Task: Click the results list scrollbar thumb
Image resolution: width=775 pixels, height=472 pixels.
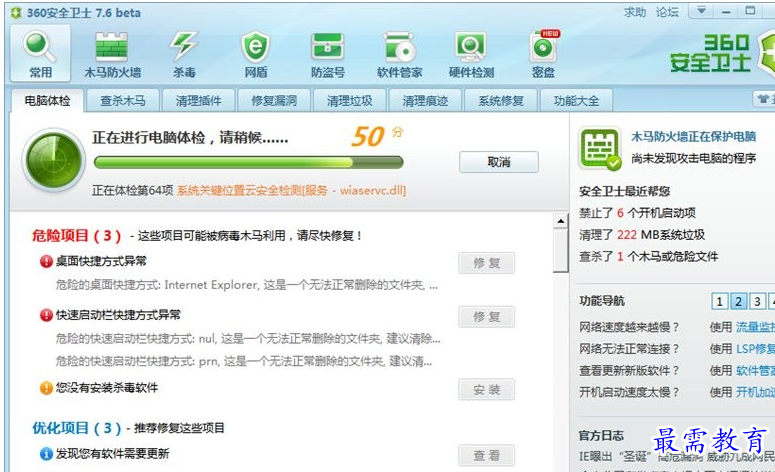Action: [560, 251]
